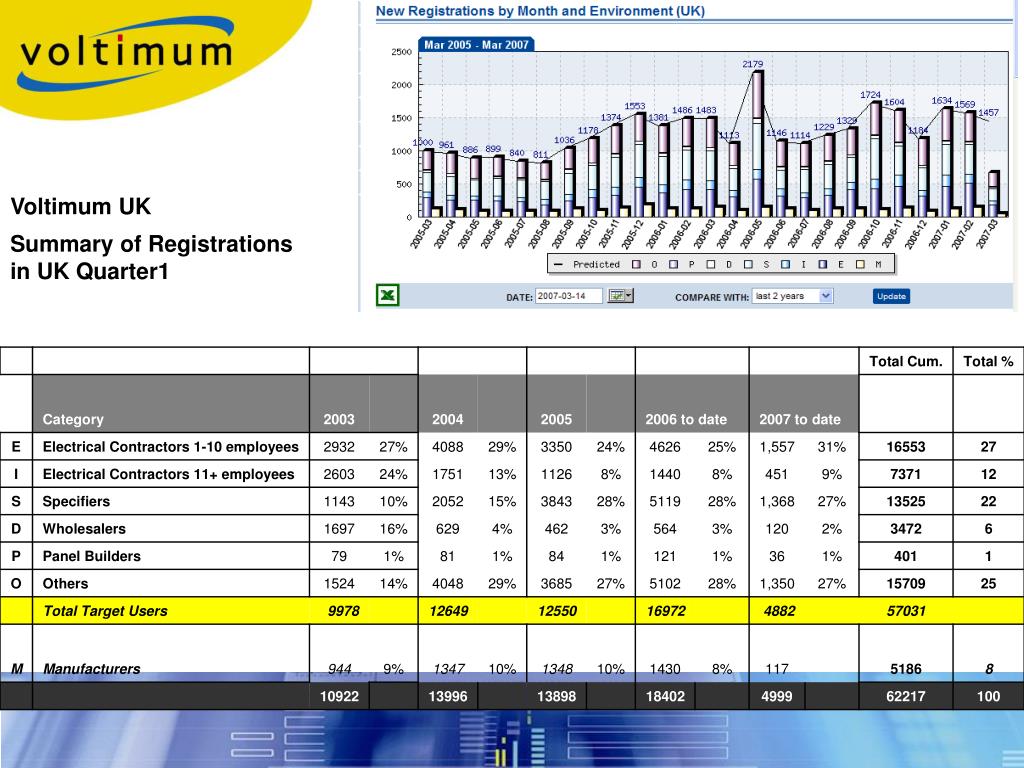The height and width of the screenshot is (768, 1024).
Task: Click the date field showing 2007-03-14
Action: point(568,296)
